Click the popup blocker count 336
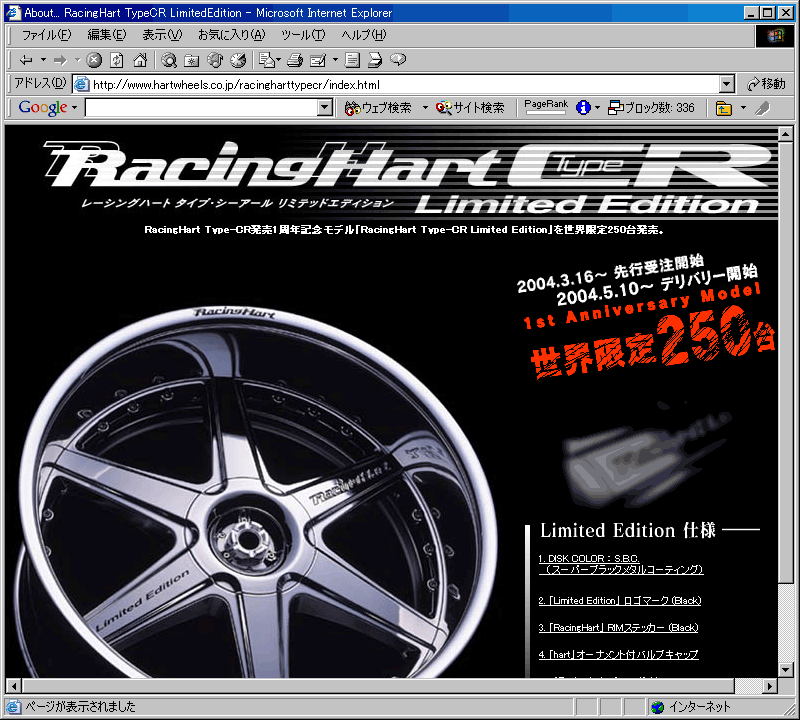Image resolution: width=800 pixels, height=720 pixels. coord(652,108)
